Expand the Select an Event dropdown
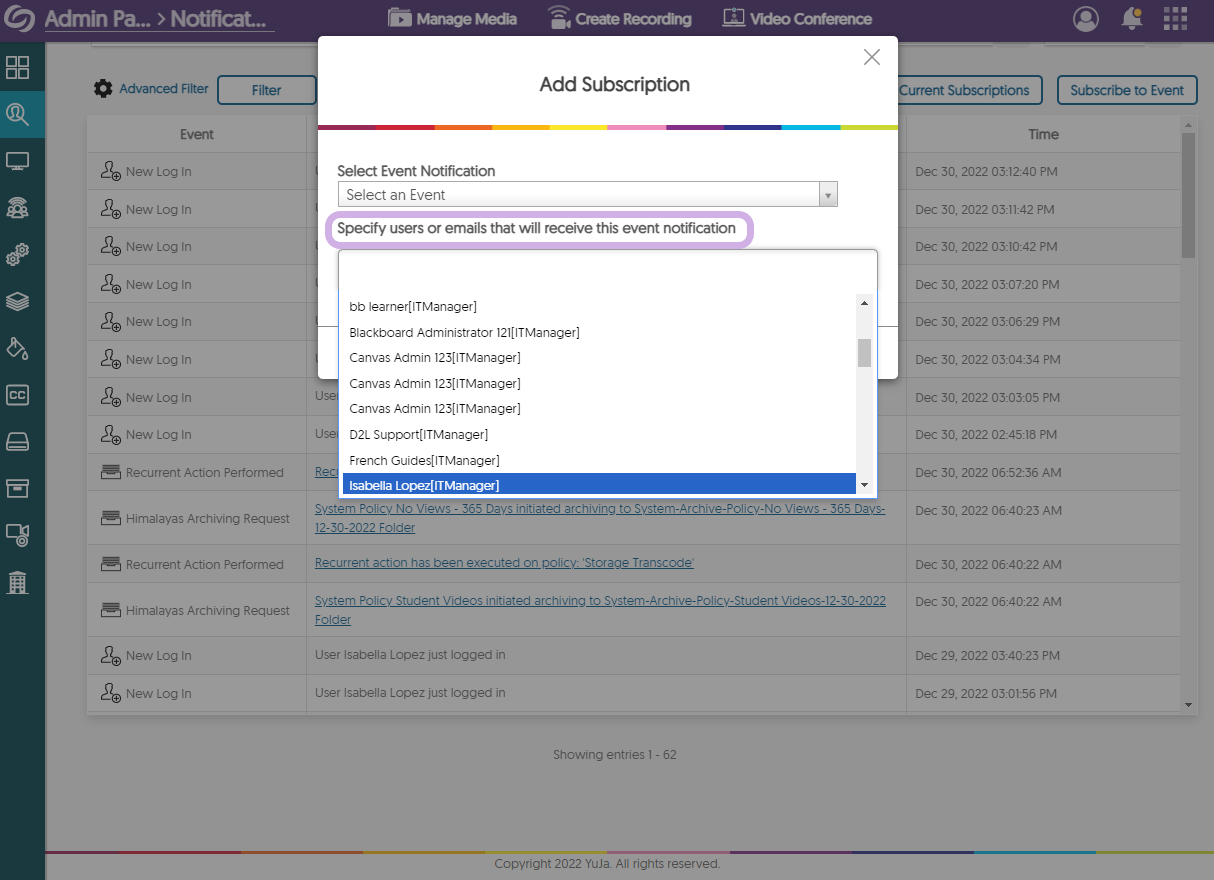The width and height of the screenshot is (1214, 880). (587, 195)
